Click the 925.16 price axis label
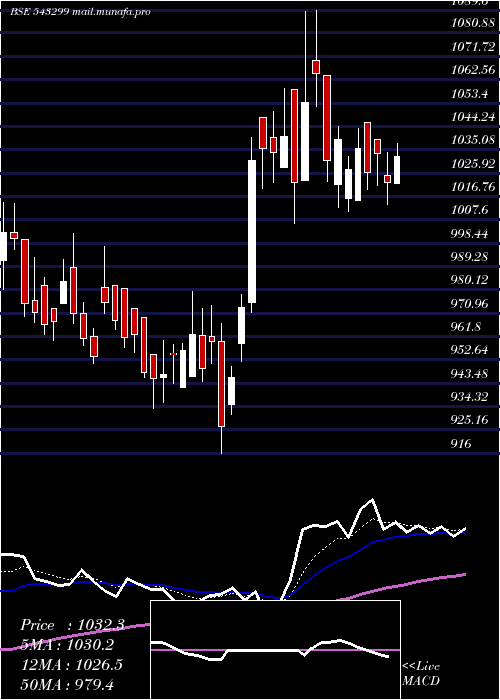 469,420
